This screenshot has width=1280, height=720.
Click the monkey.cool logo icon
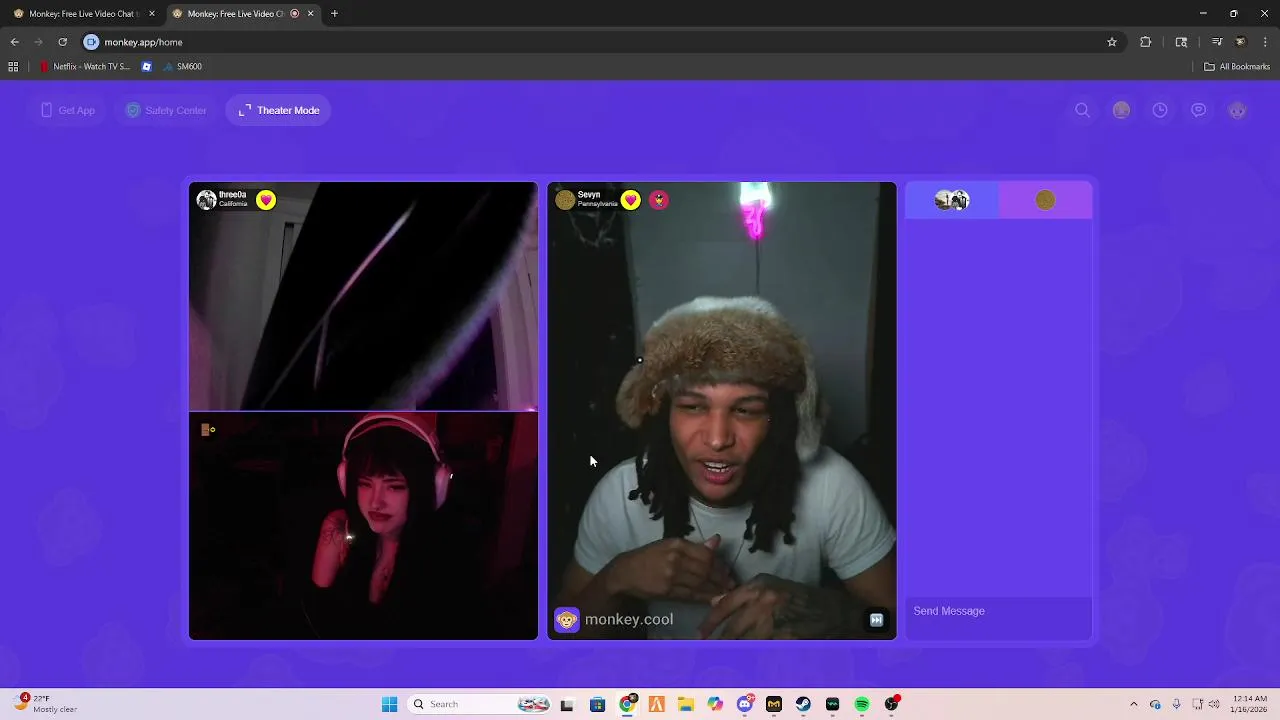[x=566, y=620]
